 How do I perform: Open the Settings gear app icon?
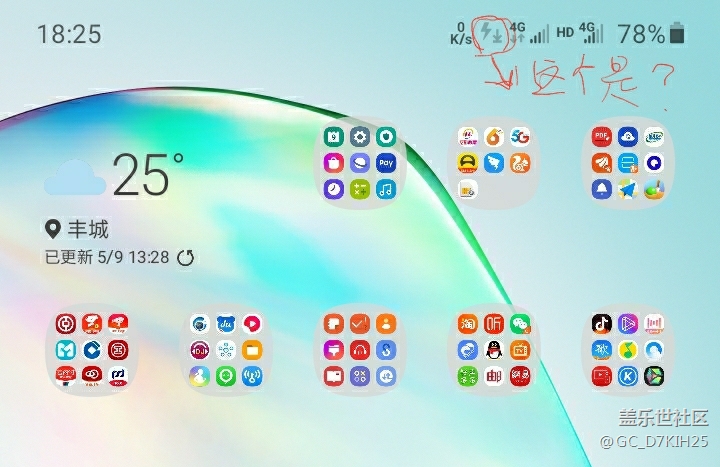pos(360,137)
